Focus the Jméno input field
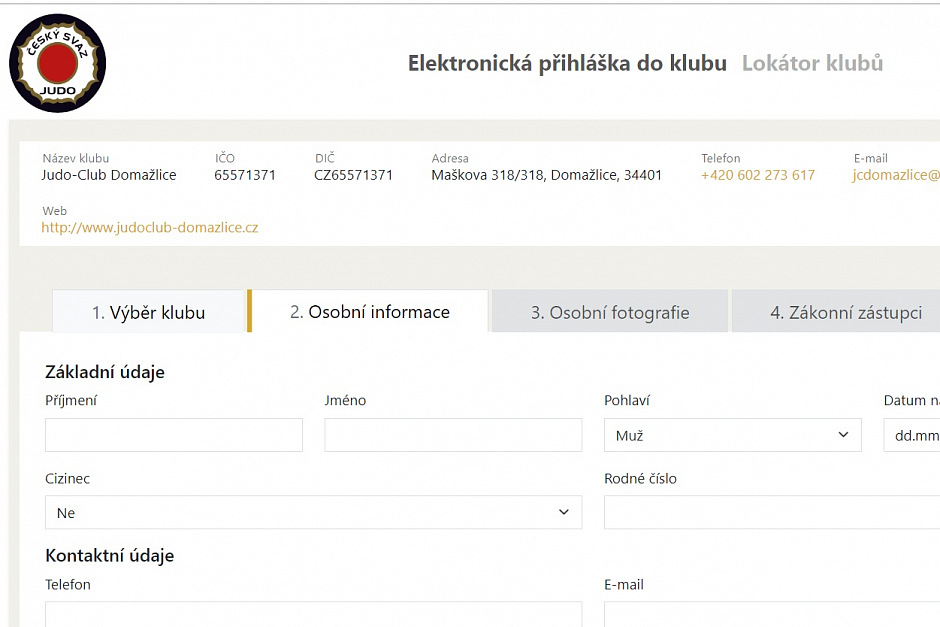 click(453, 435)
